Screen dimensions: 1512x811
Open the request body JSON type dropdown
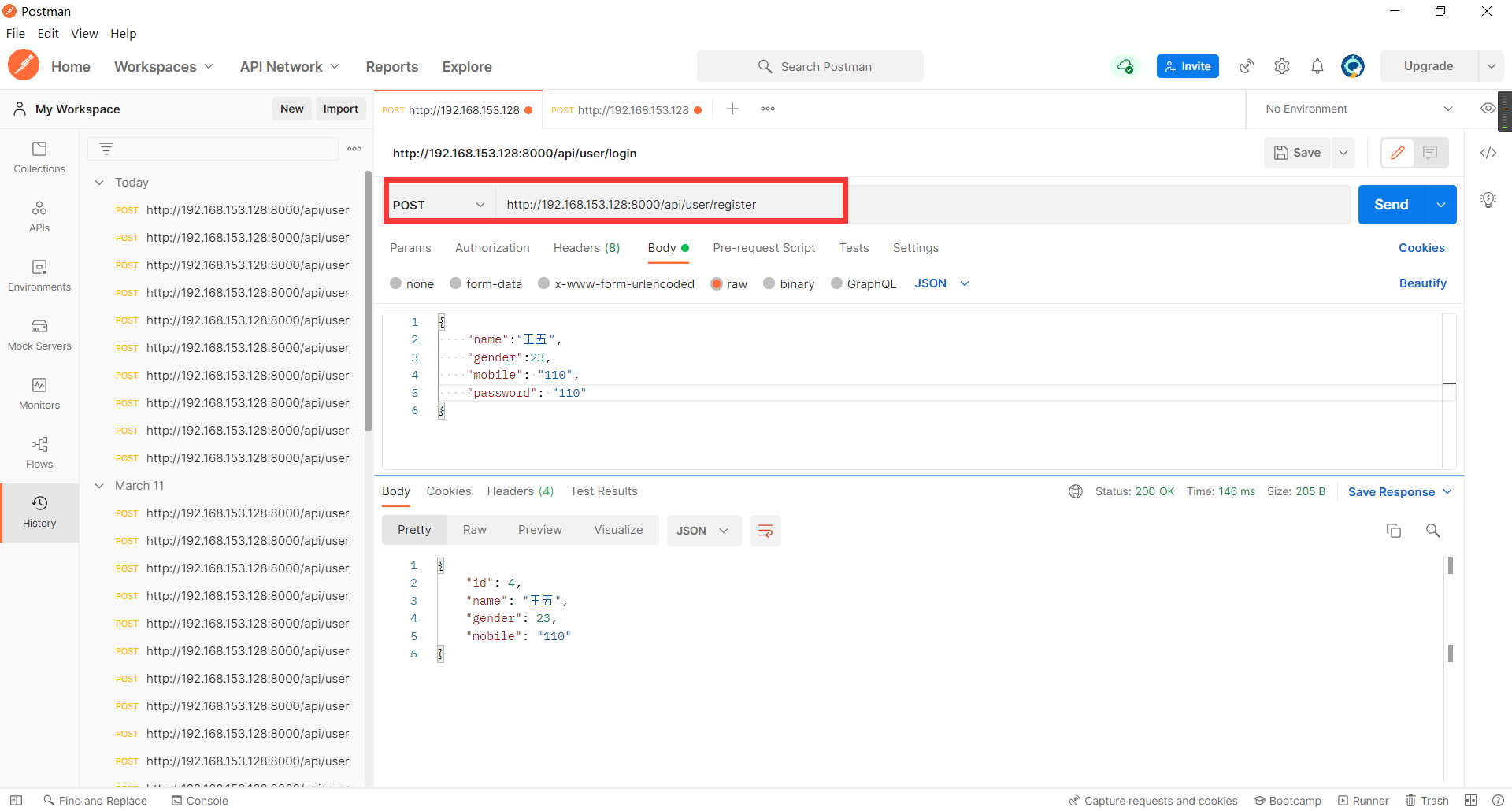click(x=942, y=283)
